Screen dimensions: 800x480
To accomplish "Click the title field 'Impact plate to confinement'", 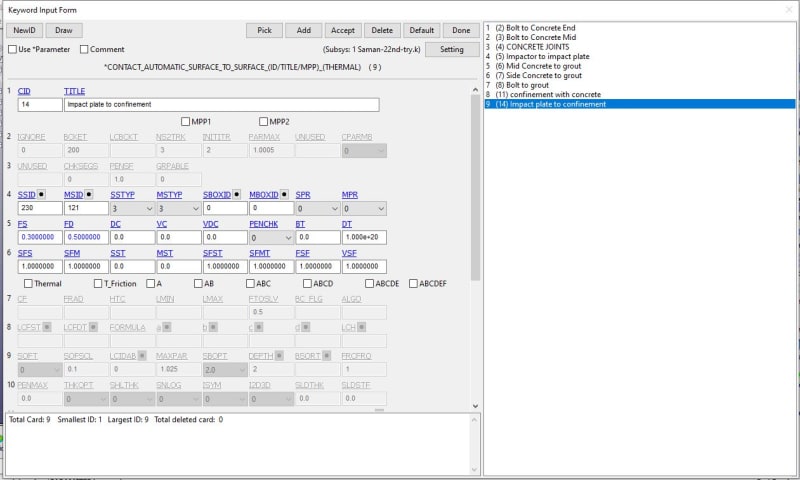I will [x=221, y=105].
